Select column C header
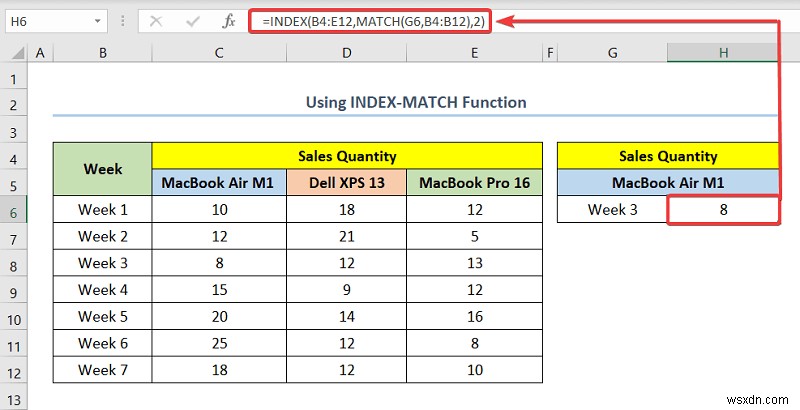The height and width of the screenshot is (410, 800). (219, 53)
